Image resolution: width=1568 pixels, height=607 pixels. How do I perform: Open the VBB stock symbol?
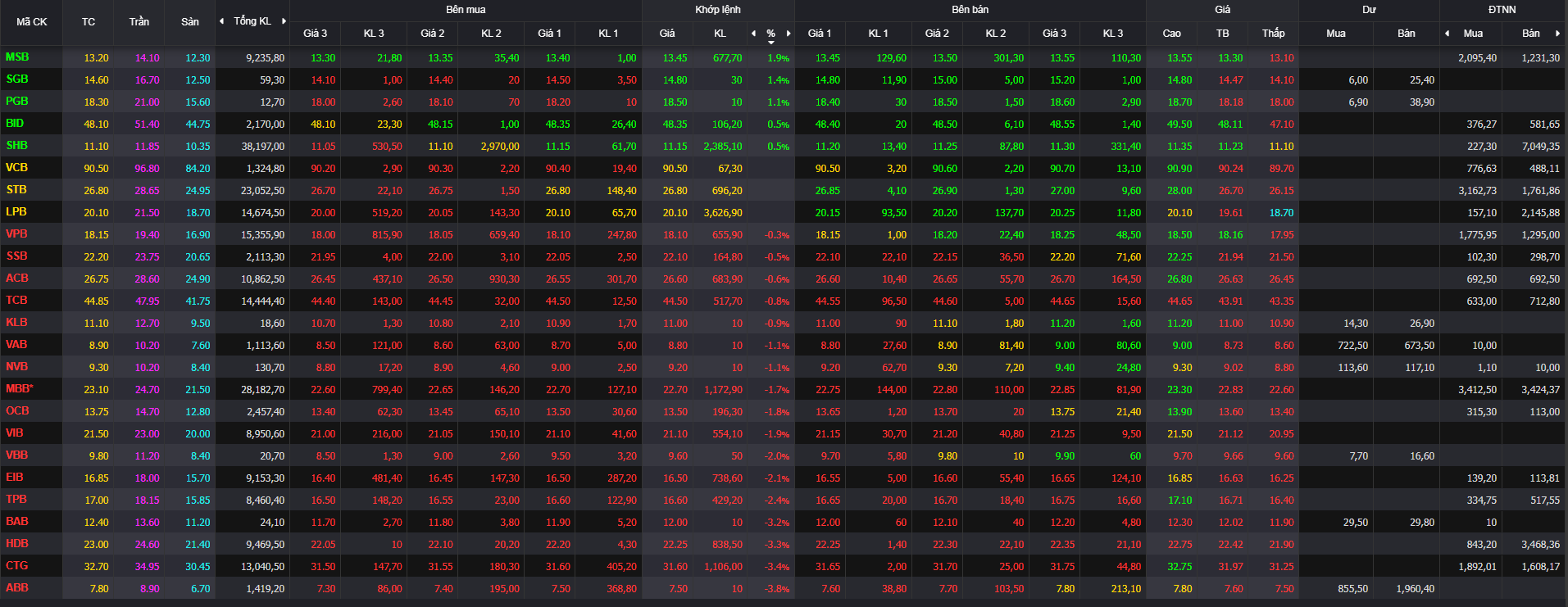click(16, 455)
